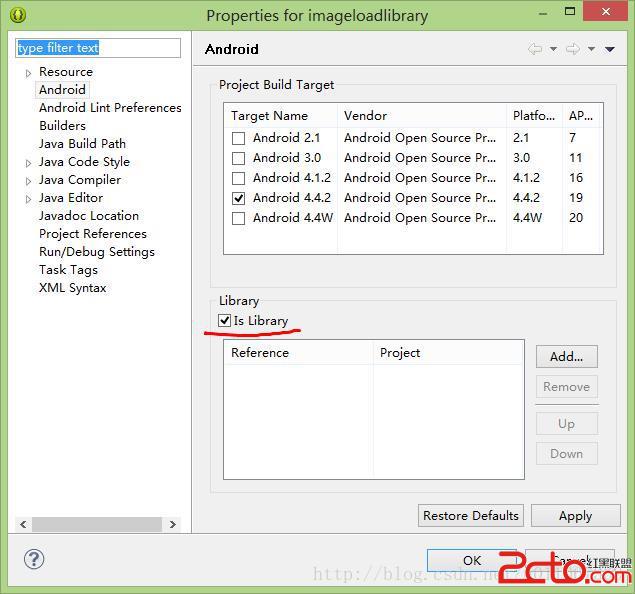Click the tree horizontal scrollbar right arrow
This screenshot has height=594, width=635.
tap(173, 524)
